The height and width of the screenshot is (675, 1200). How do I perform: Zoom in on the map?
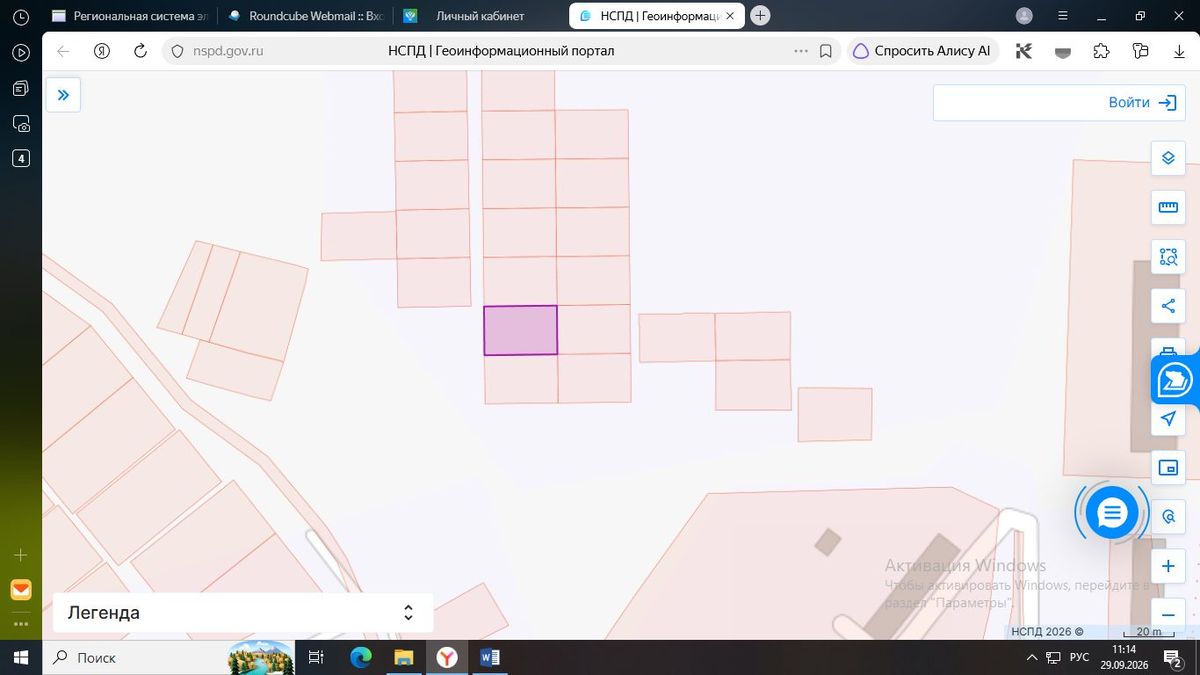(x=1168, y=566)
